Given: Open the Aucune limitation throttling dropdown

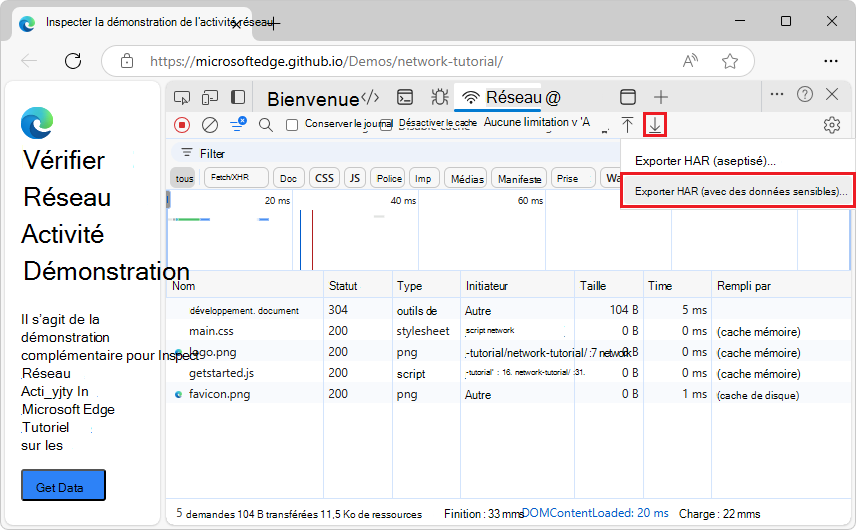Looking at the screenshot, I should point(537,122).
